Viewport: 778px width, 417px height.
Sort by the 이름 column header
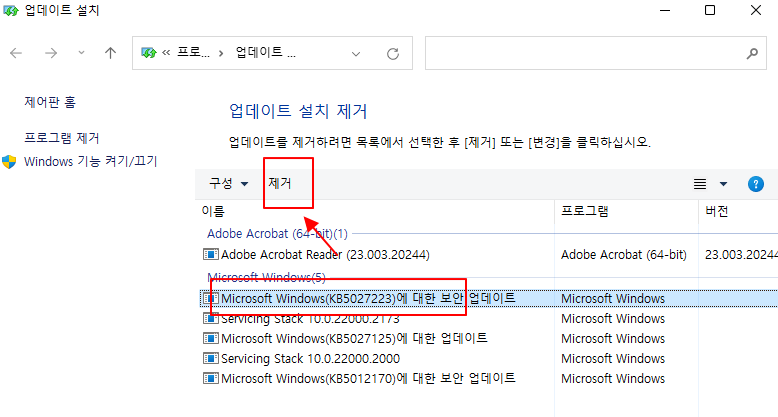pyautogui.click(x=213, y=211)
